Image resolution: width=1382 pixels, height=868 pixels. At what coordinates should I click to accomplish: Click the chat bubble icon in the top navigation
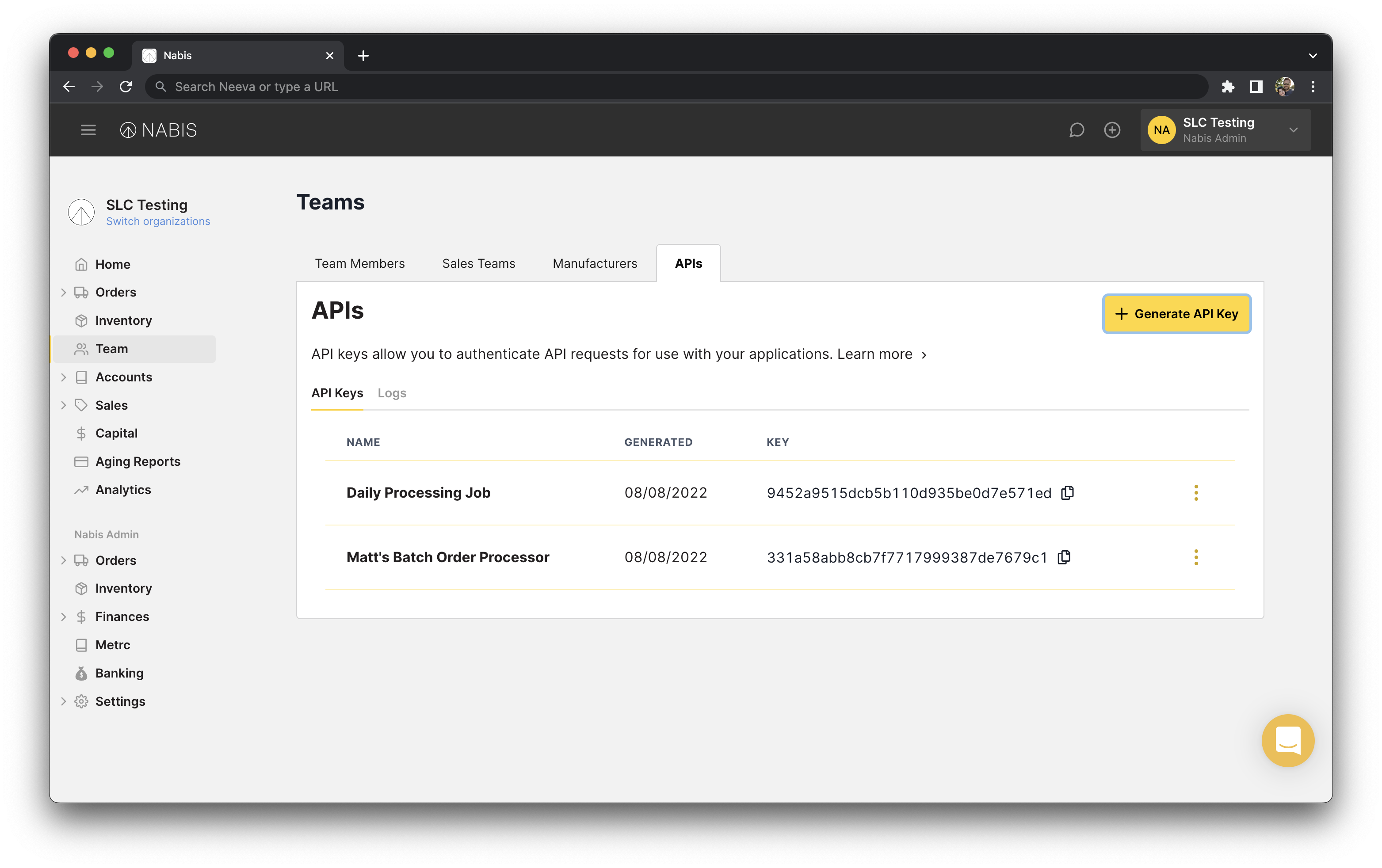pyautogui.click(x=1077, y=129)
